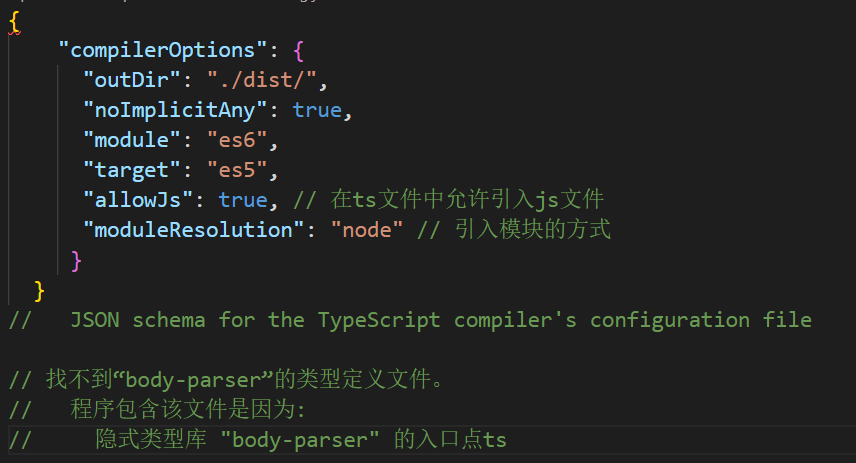This screenshot has height=463, width=856.
Task: Click the "moduleResolution" key
Action: pyautogui.click(x=194, y=230)
